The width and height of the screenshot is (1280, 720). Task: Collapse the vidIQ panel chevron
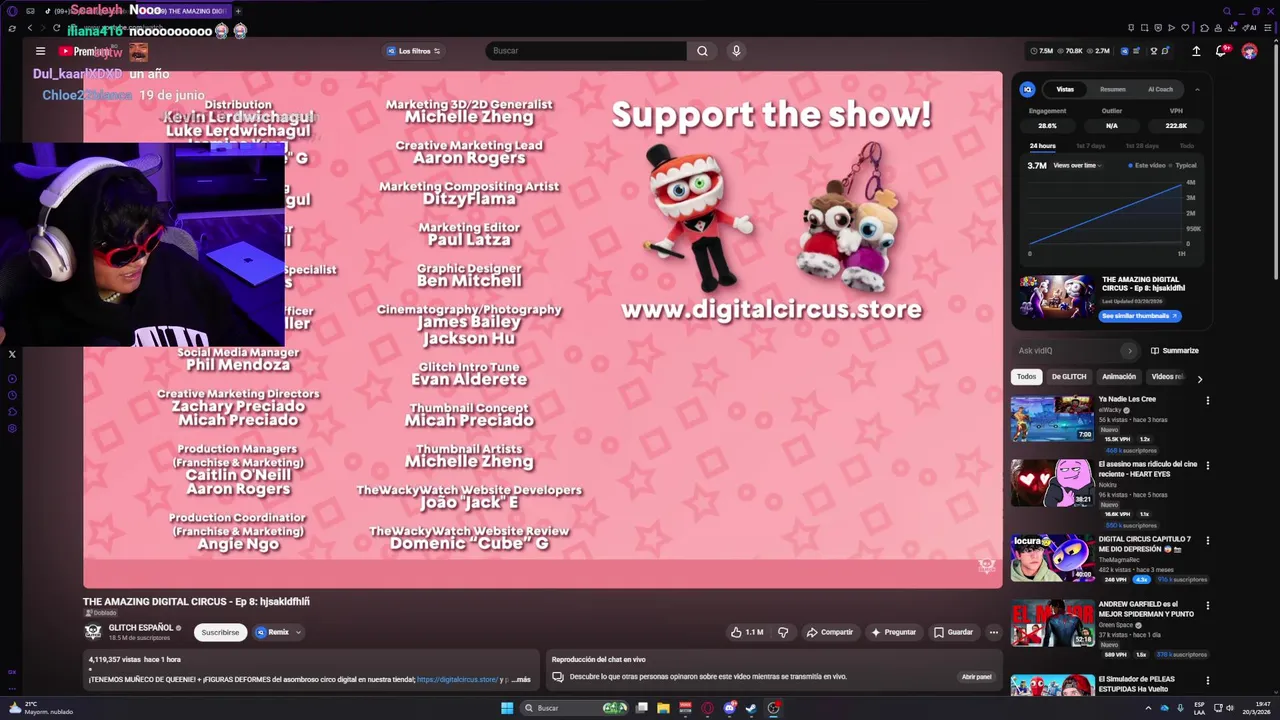[1197, 89]
